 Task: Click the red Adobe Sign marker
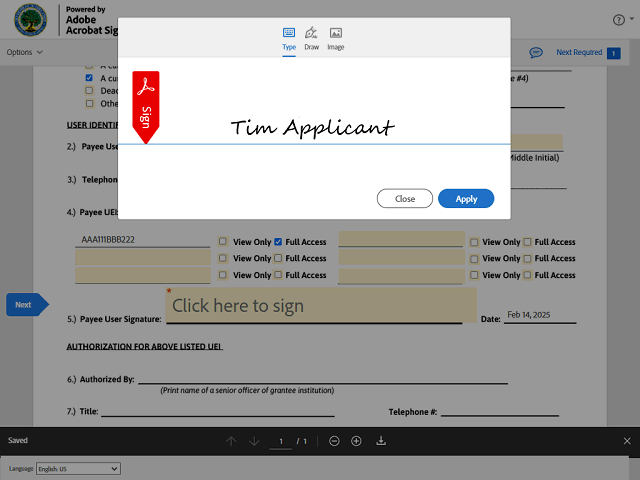pos(146,107)
